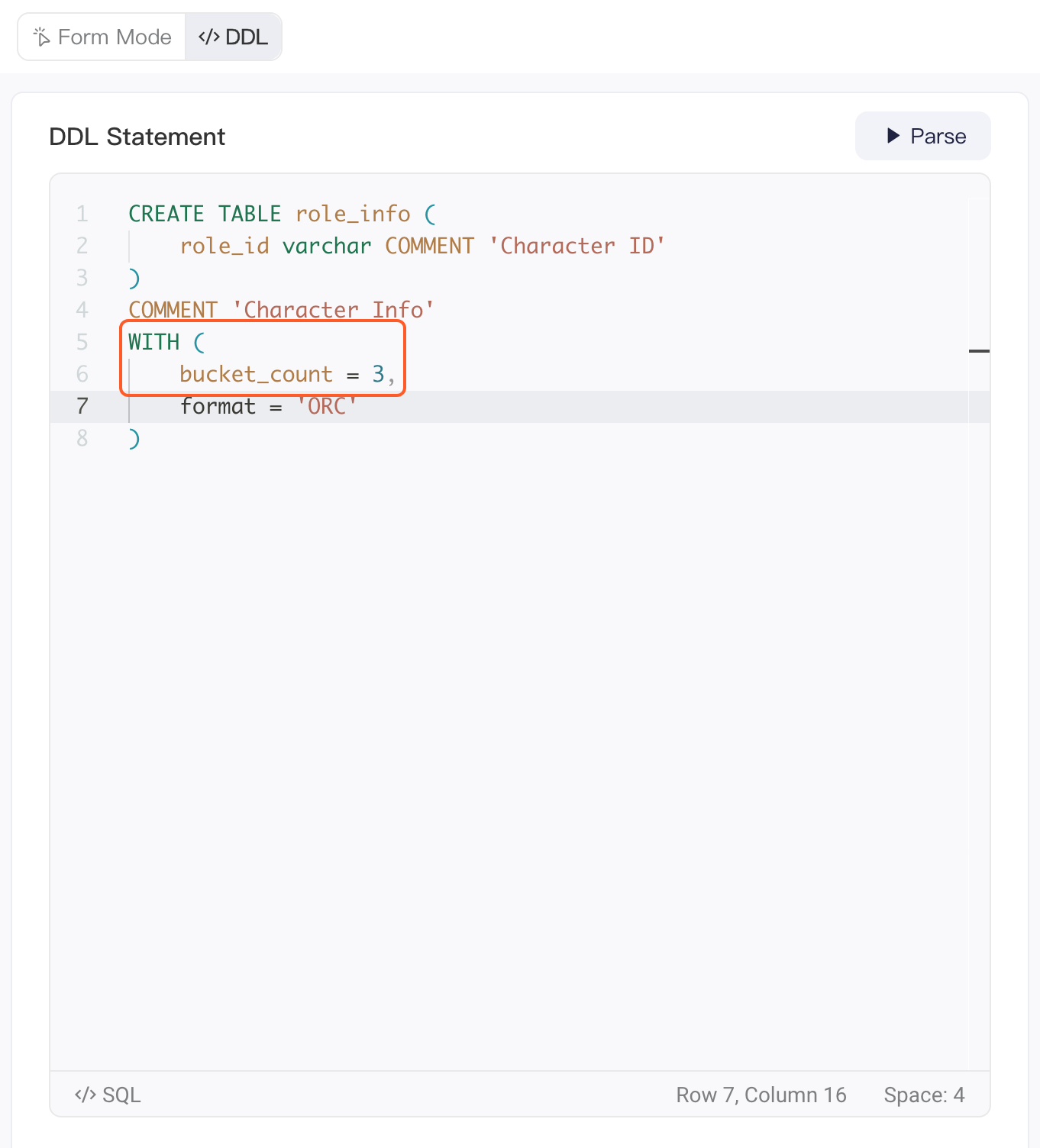The image size is (1040, 1148).
Task: Click the role_id column name
Action: point(224,246)
